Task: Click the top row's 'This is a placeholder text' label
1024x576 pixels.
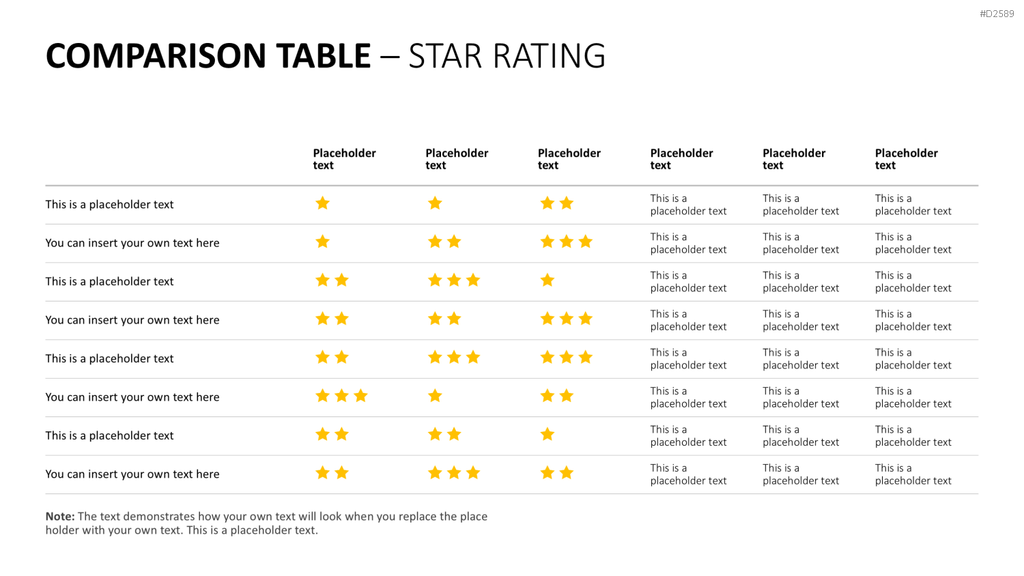Action: [109, 204]
